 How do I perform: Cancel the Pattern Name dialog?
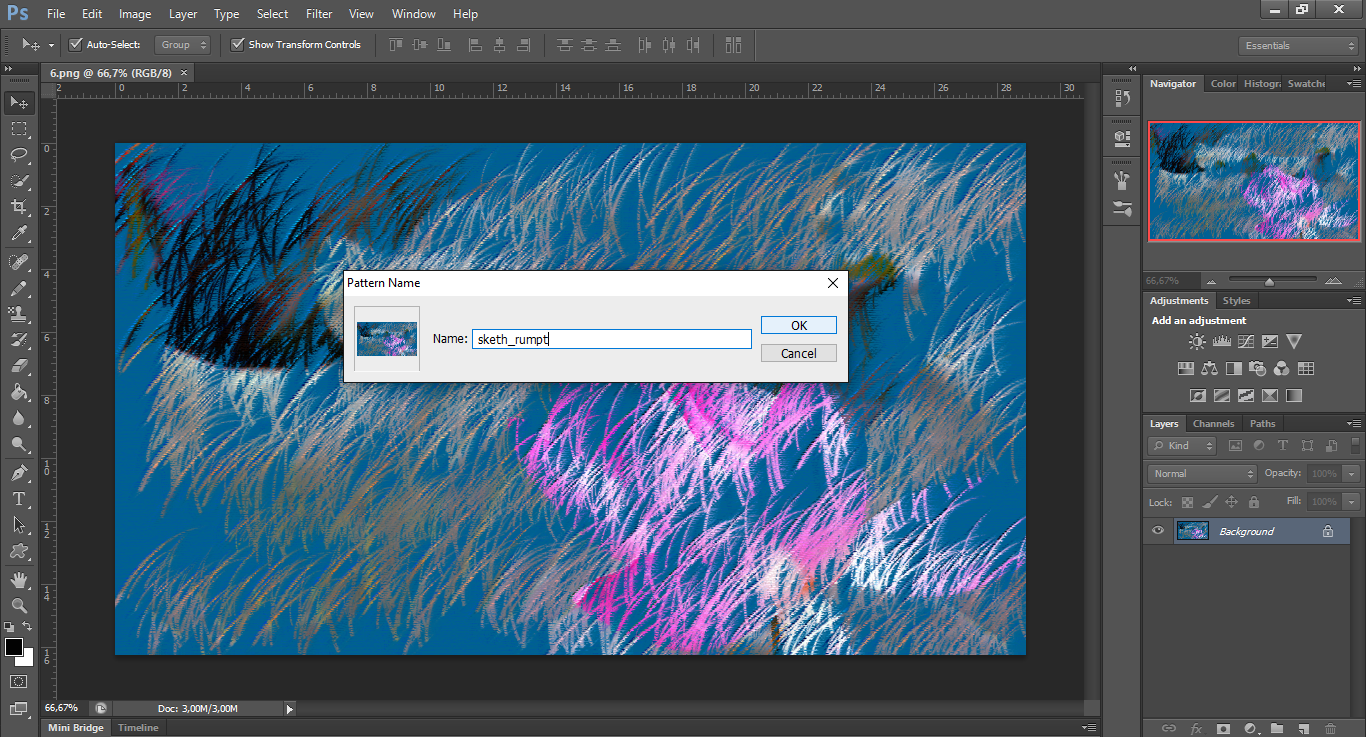coord(798,352)
